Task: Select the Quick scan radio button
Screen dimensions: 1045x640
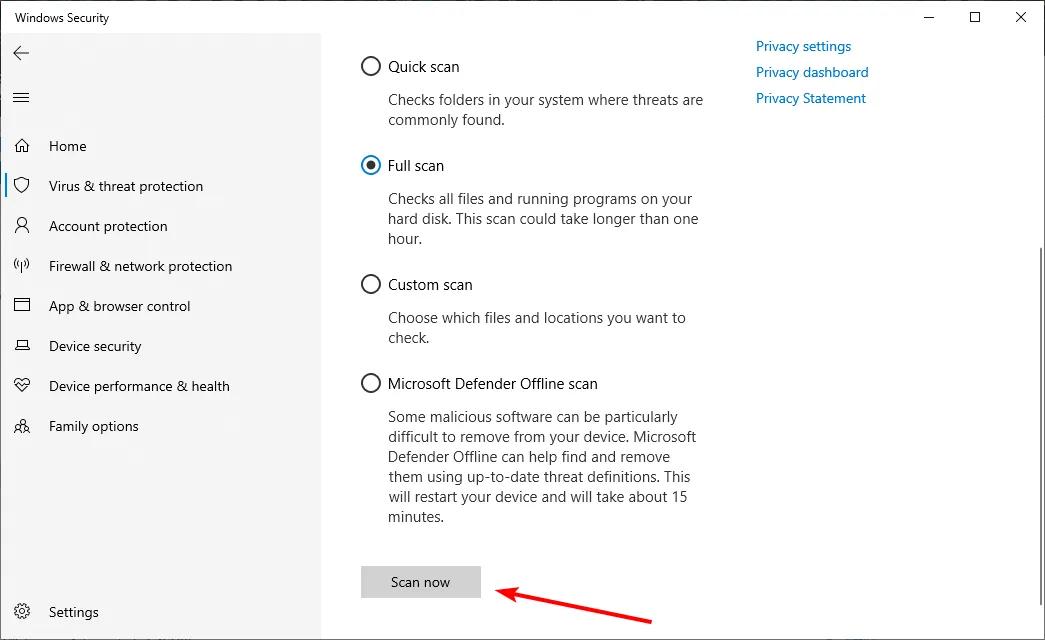Action: coord(371,66)
